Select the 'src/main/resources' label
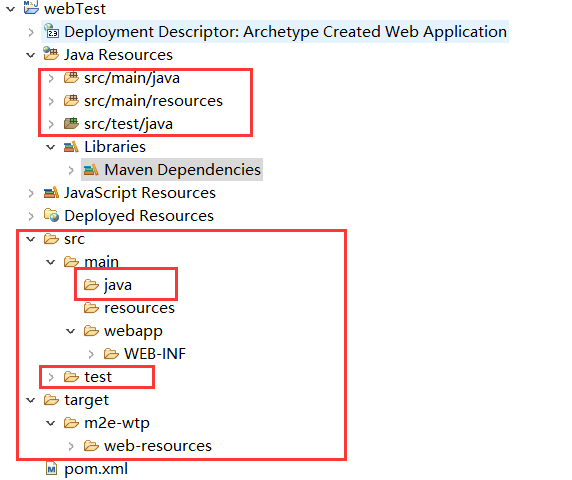Screen dimensions: 572x480 tap(153, 101)
